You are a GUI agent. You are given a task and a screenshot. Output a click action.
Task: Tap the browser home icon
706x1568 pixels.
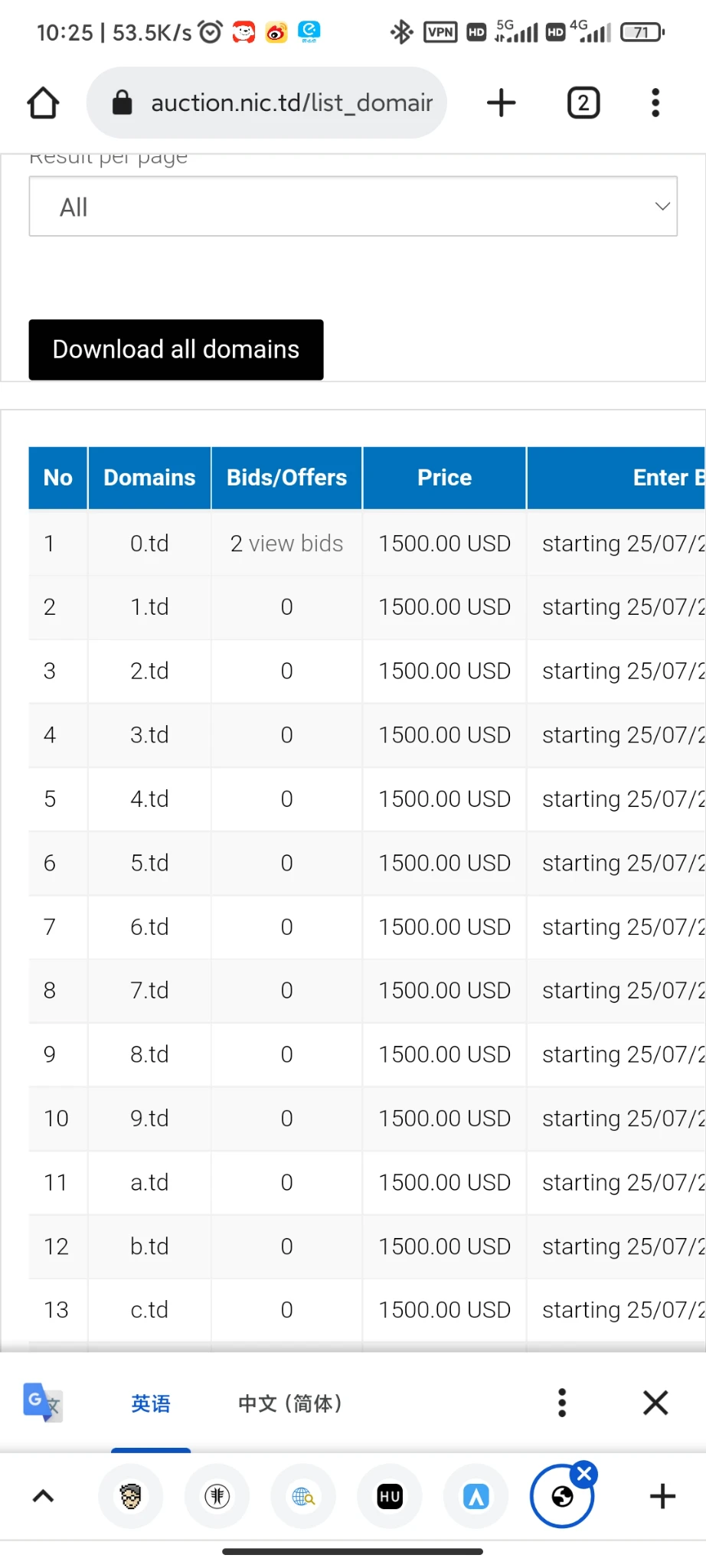point(43,103)
